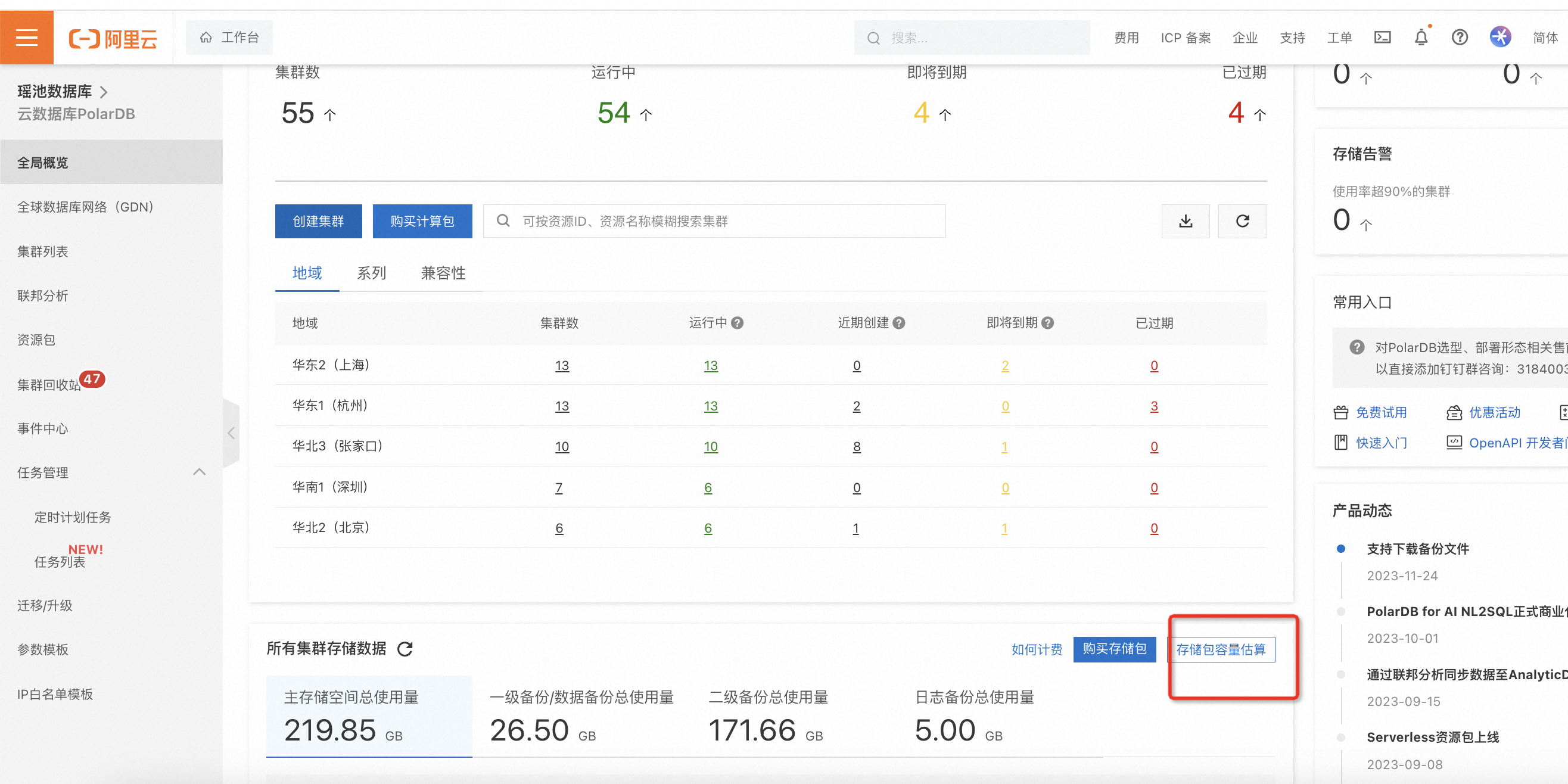
Task: Open 费用 in top navigation
Action: (x=1127, y=38)
